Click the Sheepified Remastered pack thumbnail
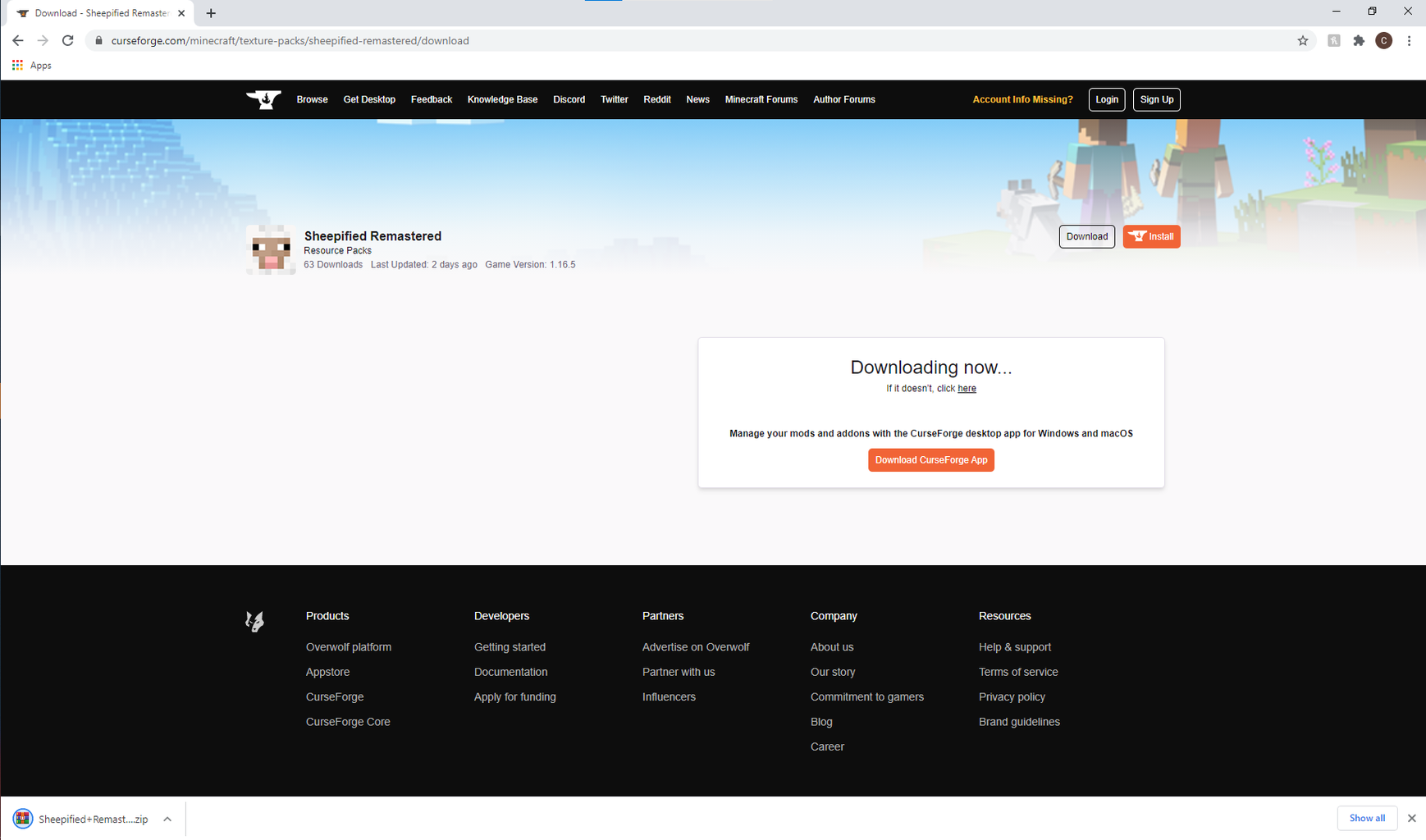This screenshot has height=840, width=1426. click(x=271, y=249)
